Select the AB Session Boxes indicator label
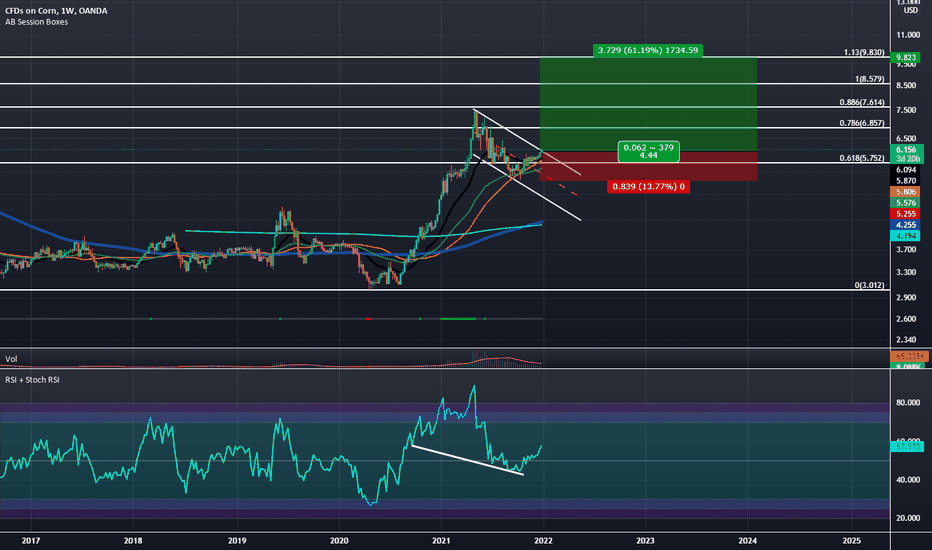 pos(36,22)
